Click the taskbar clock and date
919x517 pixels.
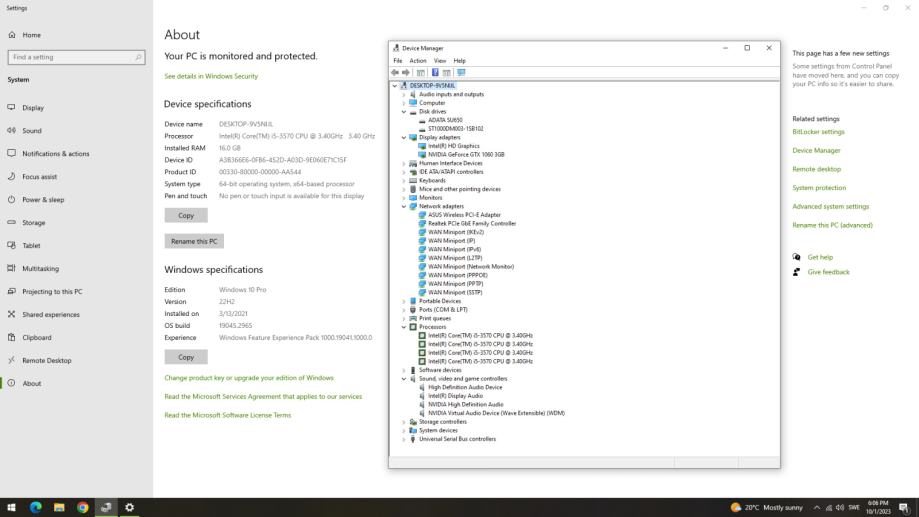click(878, 508)
